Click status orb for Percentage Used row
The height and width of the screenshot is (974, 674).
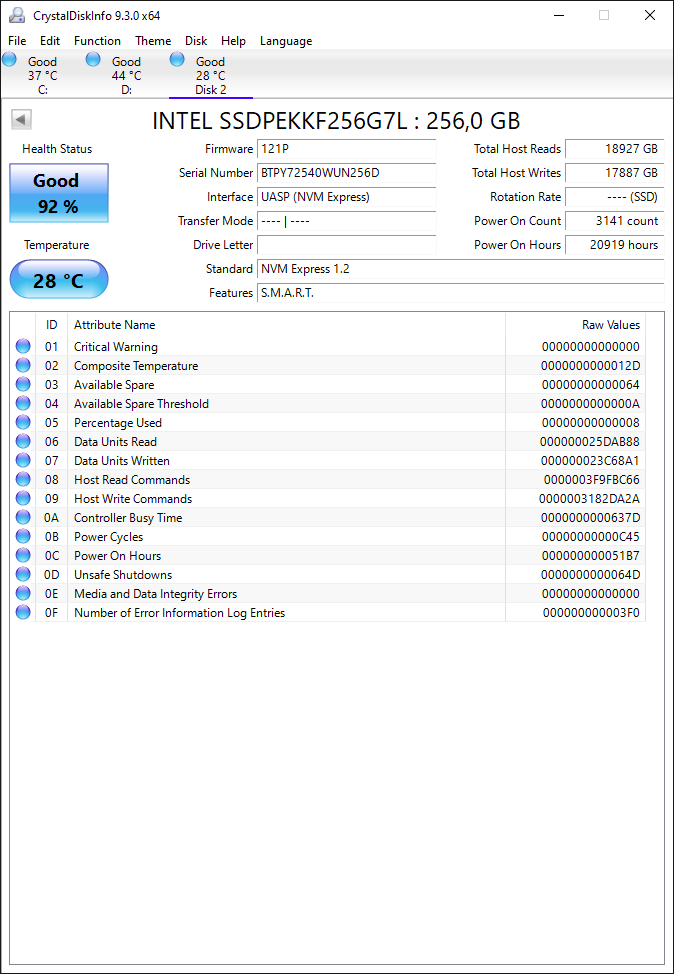(23, 422)
